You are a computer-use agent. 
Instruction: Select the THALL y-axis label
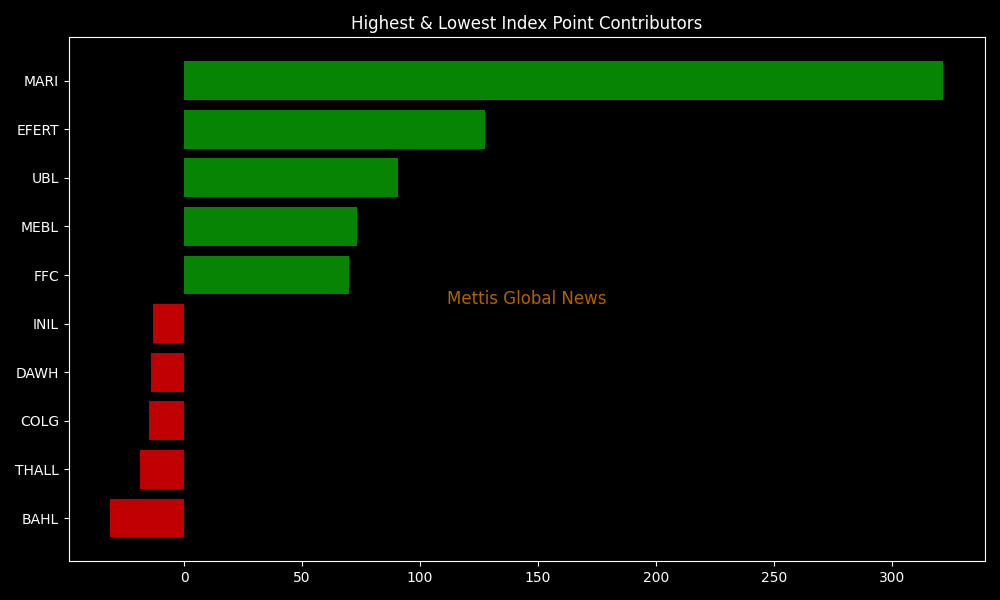point(37,470)
